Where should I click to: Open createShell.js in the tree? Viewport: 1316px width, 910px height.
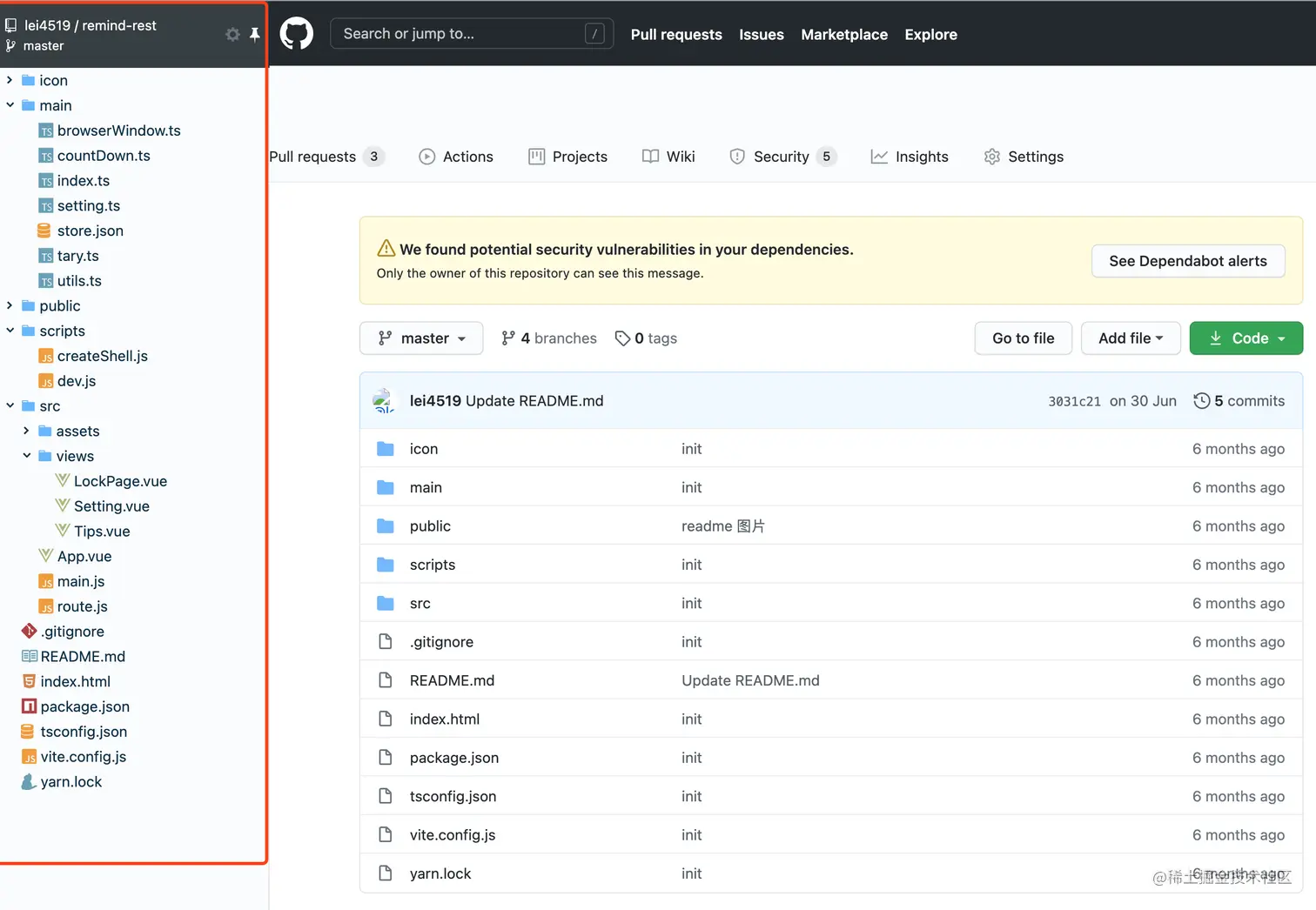(x=103, y=356)
